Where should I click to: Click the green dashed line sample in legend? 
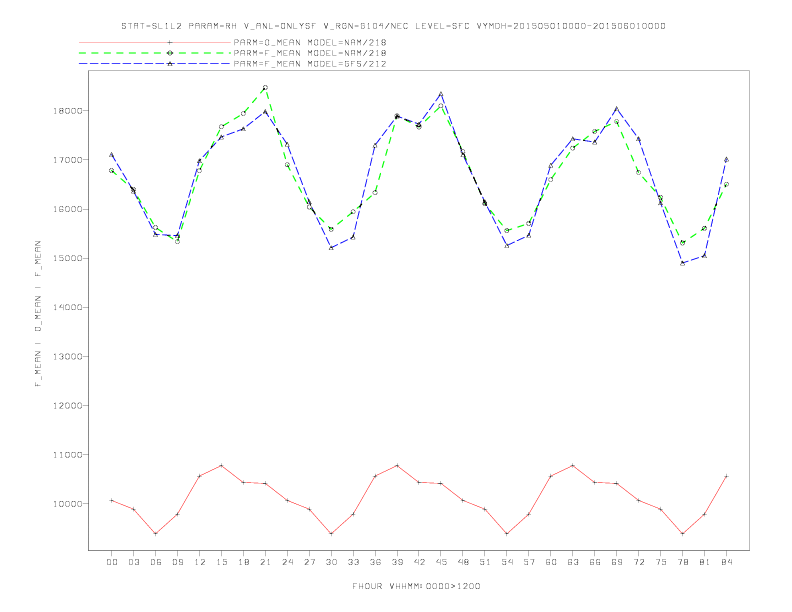(155, 53)
